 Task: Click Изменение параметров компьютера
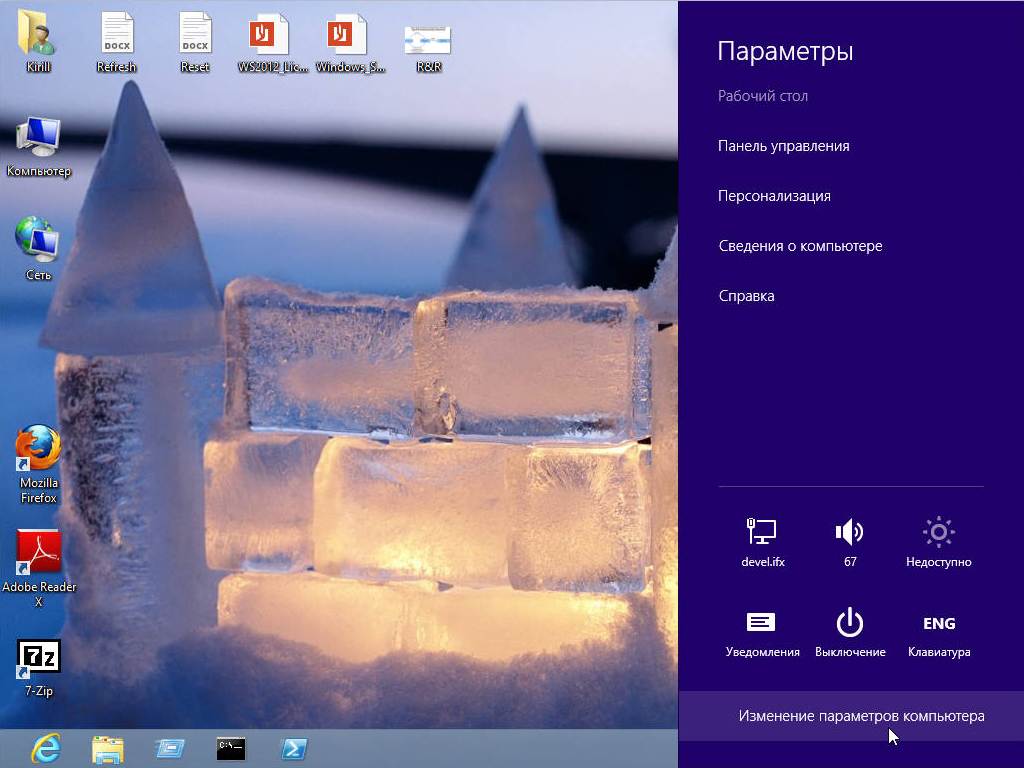861,716
